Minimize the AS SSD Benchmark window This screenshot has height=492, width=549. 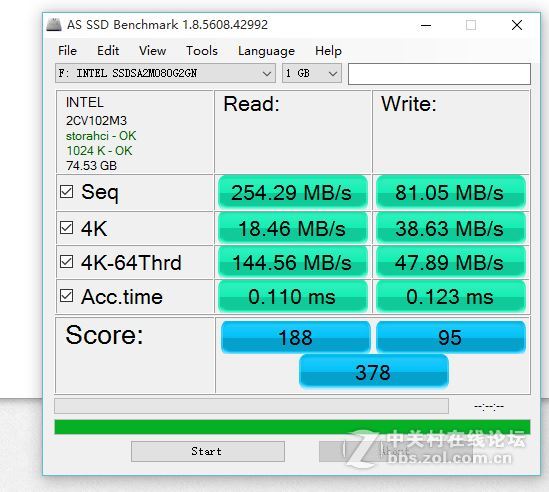point(426,25)
